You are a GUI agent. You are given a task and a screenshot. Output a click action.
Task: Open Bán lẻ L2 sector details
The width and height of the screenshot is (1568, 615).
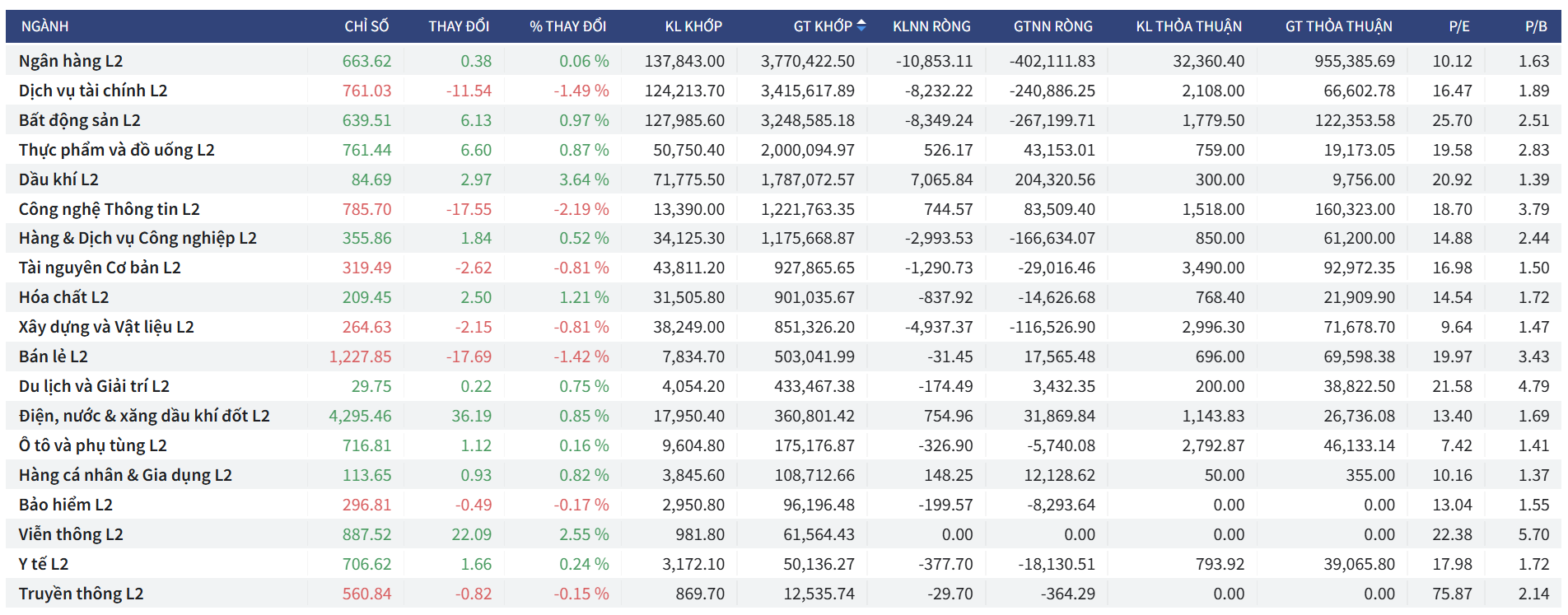coord(54,356)
